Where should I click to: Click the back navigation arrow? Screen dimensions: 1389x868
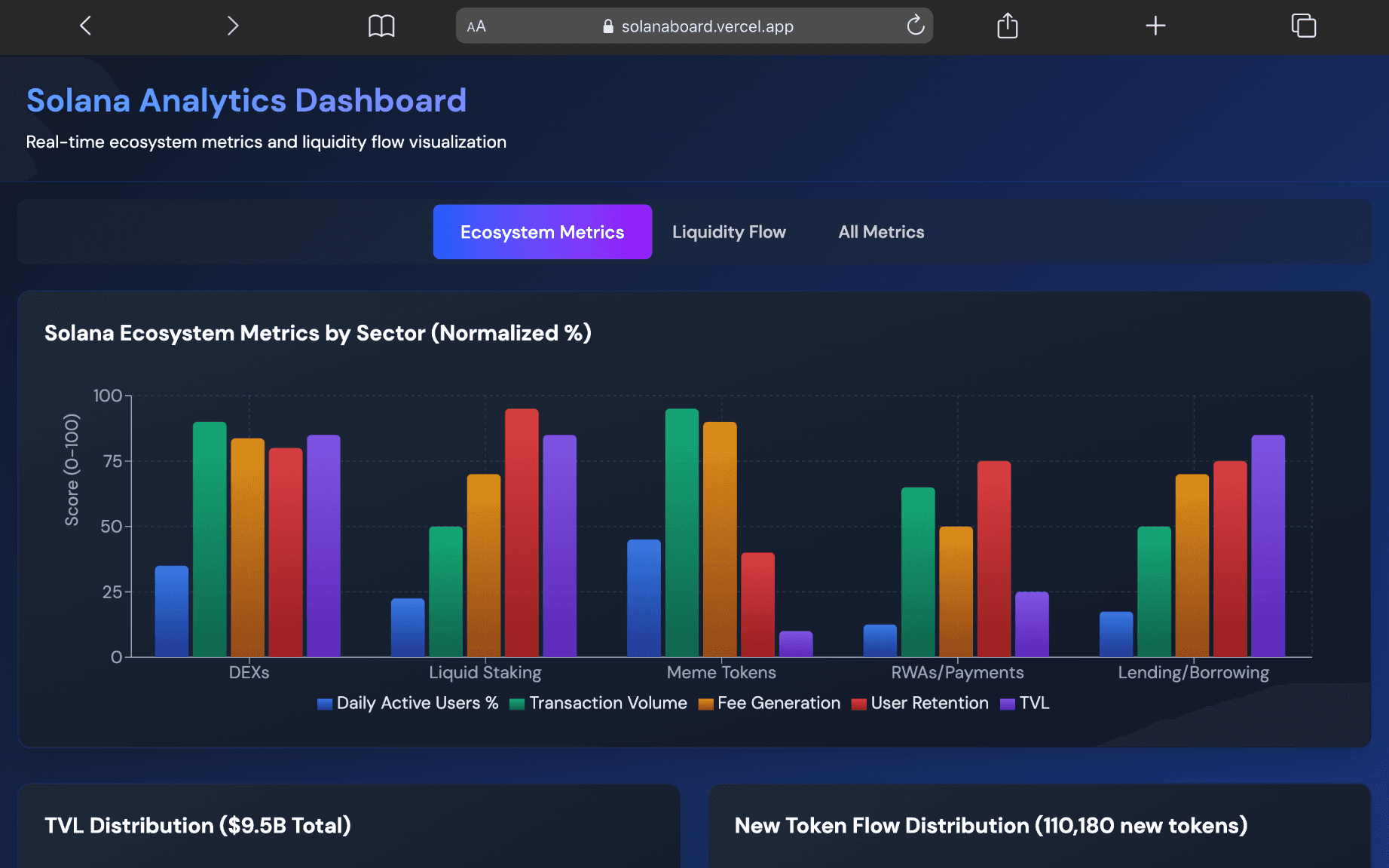pyautogui.click(x=84, y=26)
